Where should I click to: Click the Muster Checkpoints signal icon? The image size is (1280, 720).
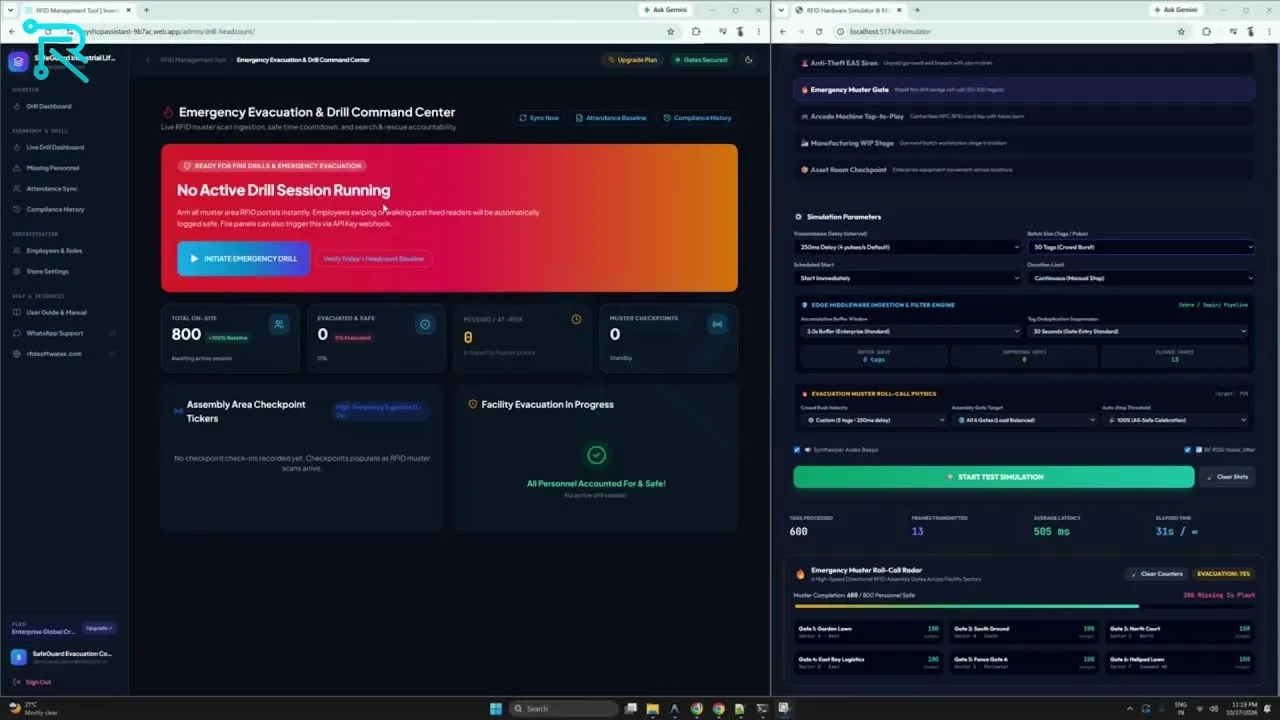pos(717,324)
